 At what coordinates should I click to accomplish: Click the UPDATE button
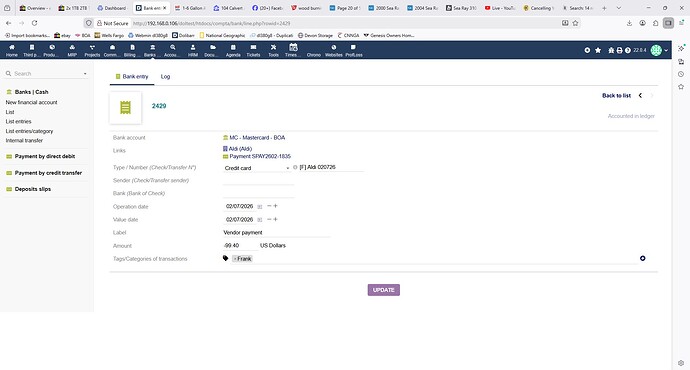(x=384, y=290)
